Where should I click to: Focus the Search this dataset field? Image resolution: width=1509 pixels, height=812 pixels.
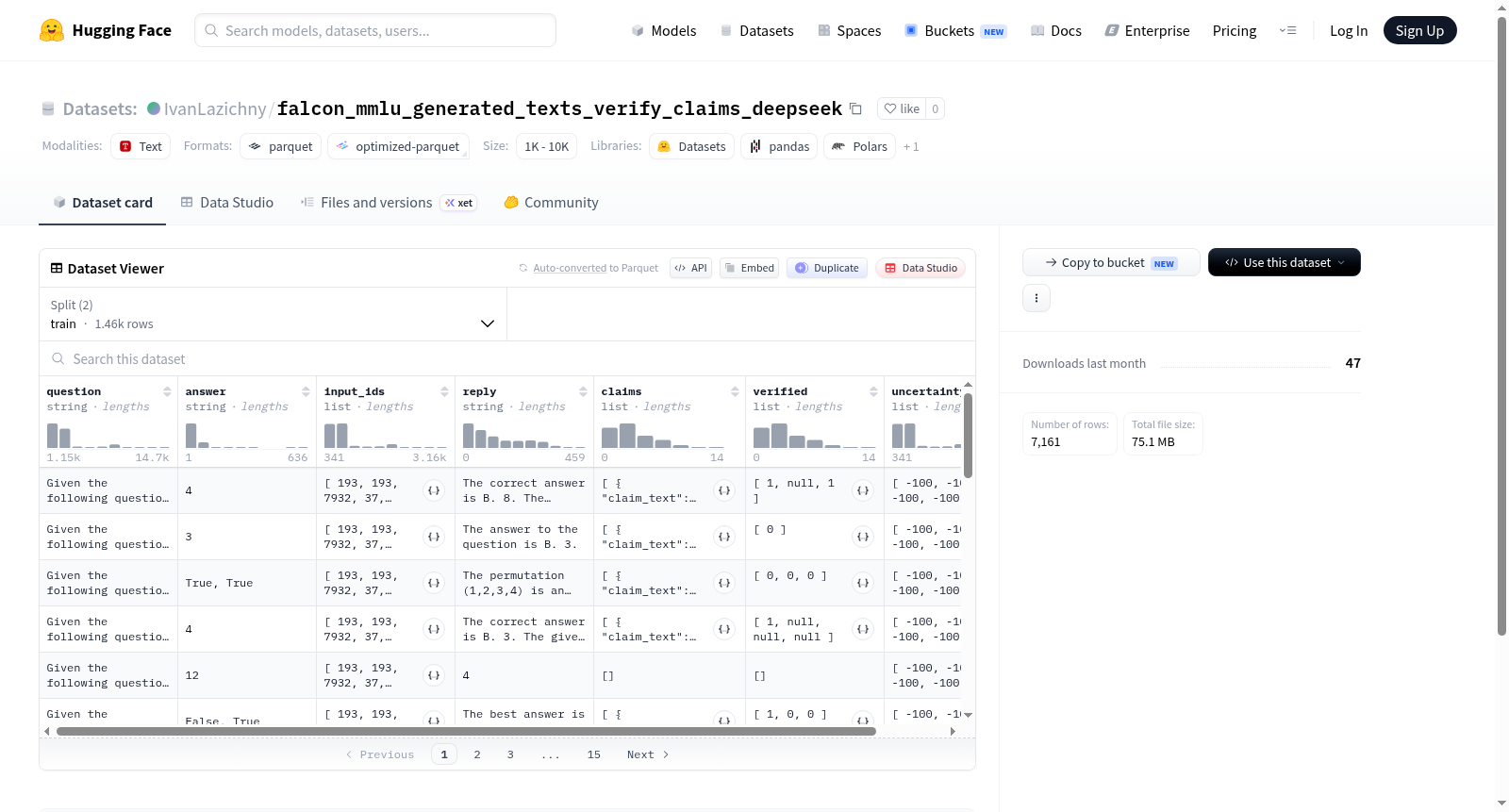click(507, 358)
